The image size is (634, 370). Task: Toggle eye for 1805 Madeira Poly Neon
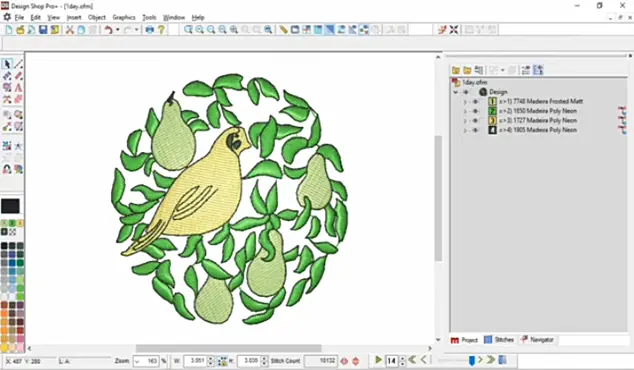[475, 130]
